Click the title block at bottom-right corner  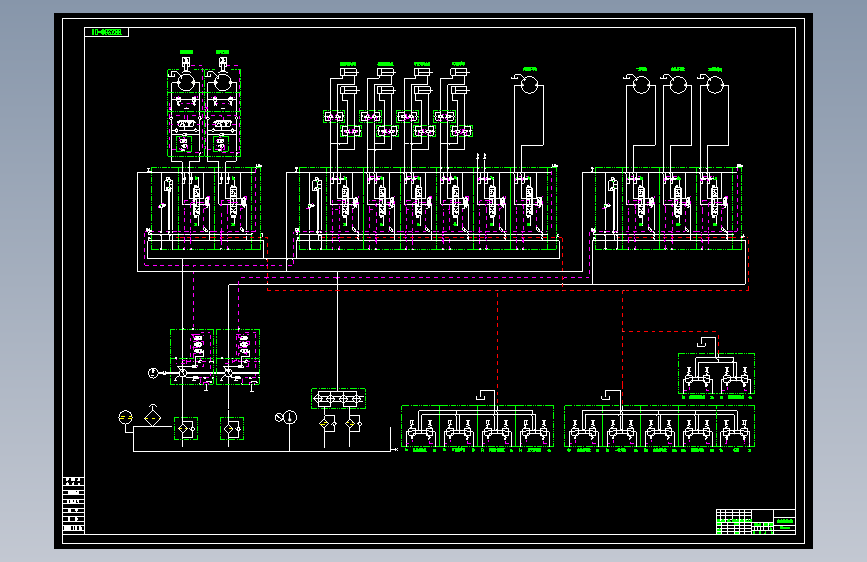point(756,522)
